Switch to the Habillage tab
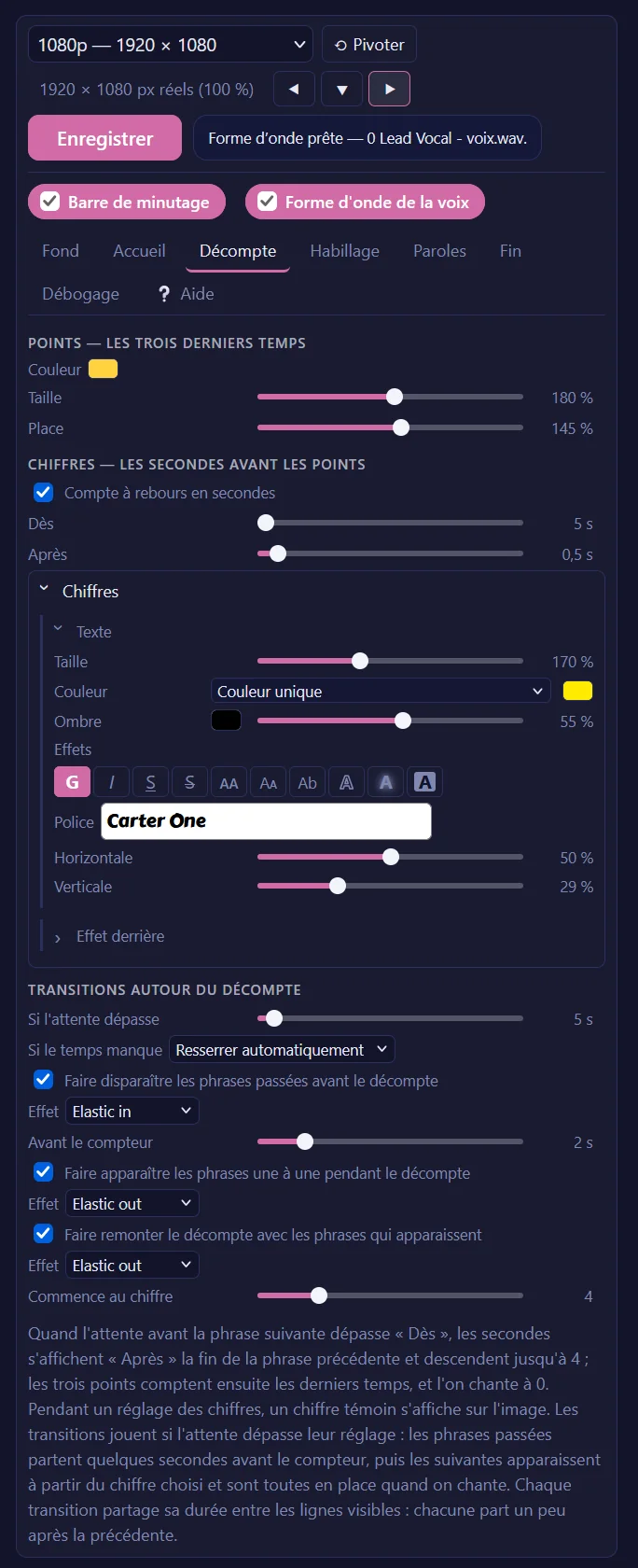The image size is (638, 1568). point(344,250)
